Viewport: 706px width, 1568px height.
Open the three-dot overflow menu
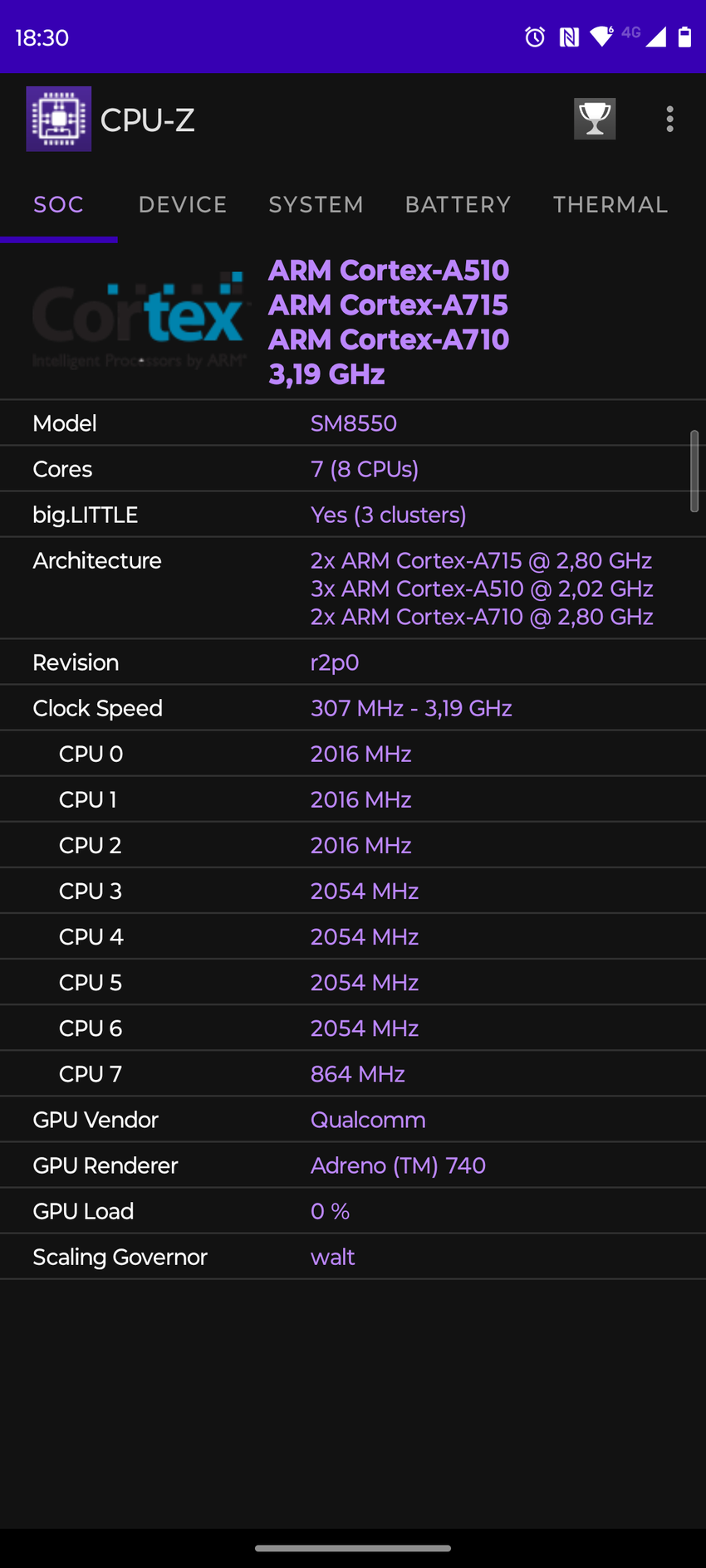(x=669, y=119)
